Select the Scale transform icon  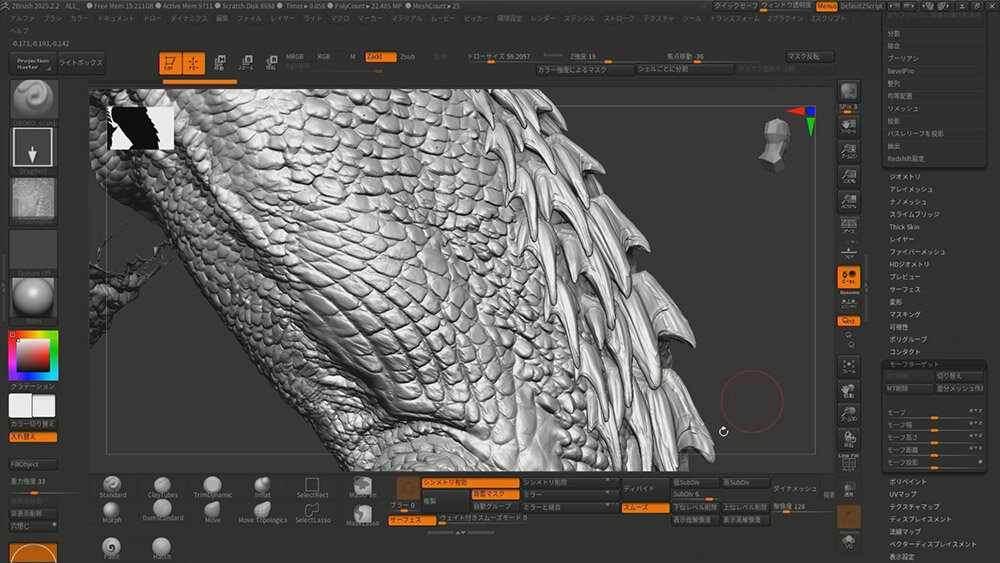click(x=246, y=63)
